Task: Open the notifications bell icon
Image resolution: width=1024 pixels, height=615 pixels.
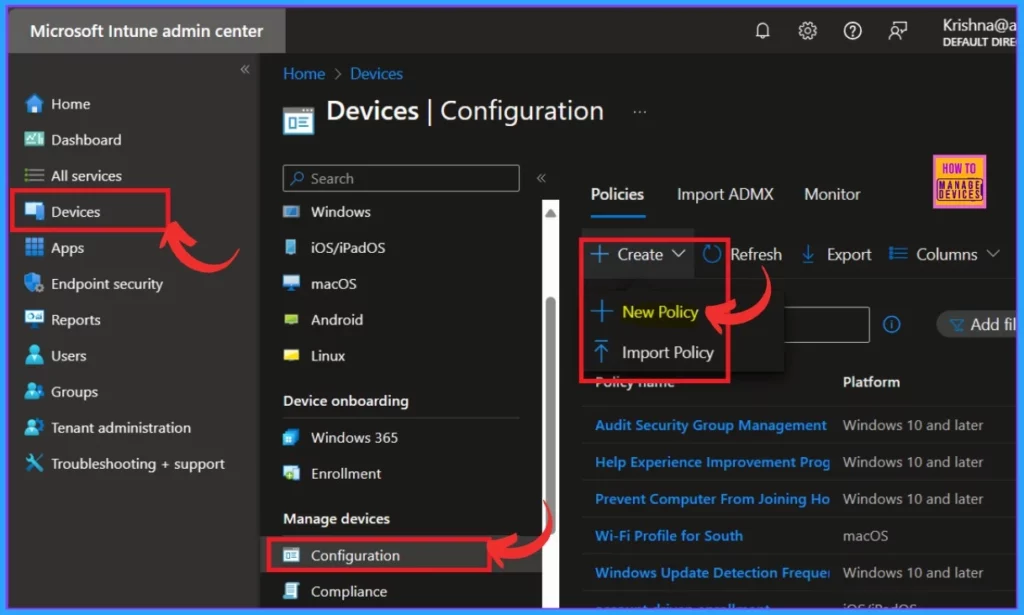Action: pyautogui.click(x=762, y=31)
